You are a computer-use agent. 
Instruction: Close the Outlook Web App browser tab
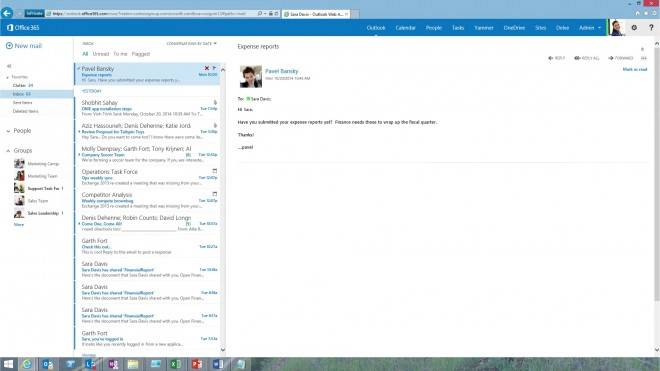click(x=346, y=14)
